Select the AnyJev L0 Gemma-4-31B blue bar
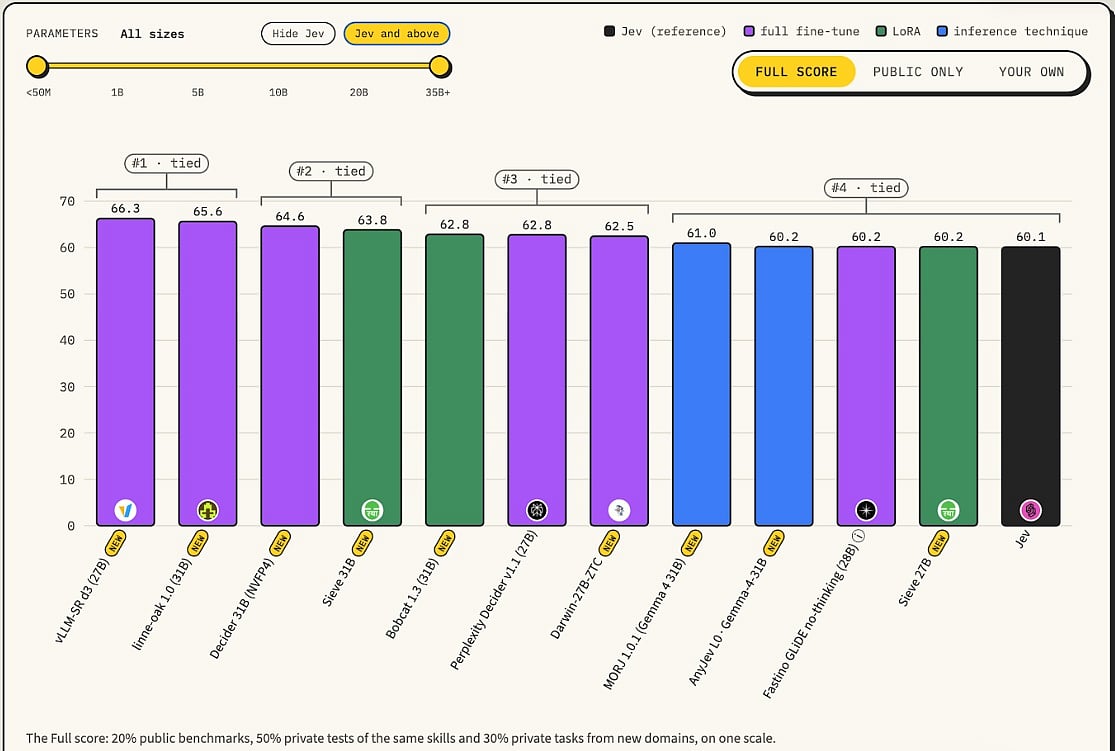 coord(784,386)
